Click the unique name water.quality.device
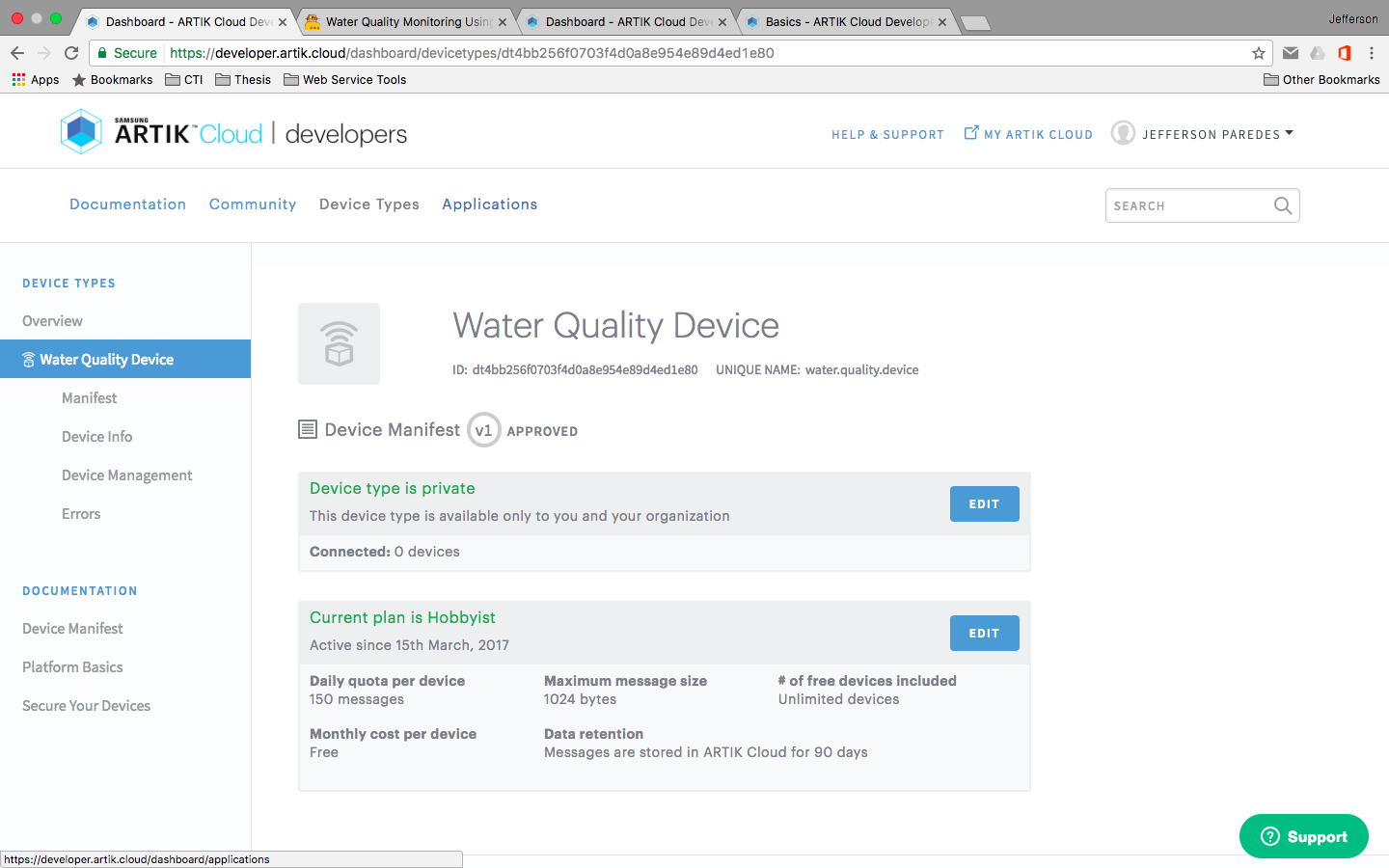 point(861,370)
